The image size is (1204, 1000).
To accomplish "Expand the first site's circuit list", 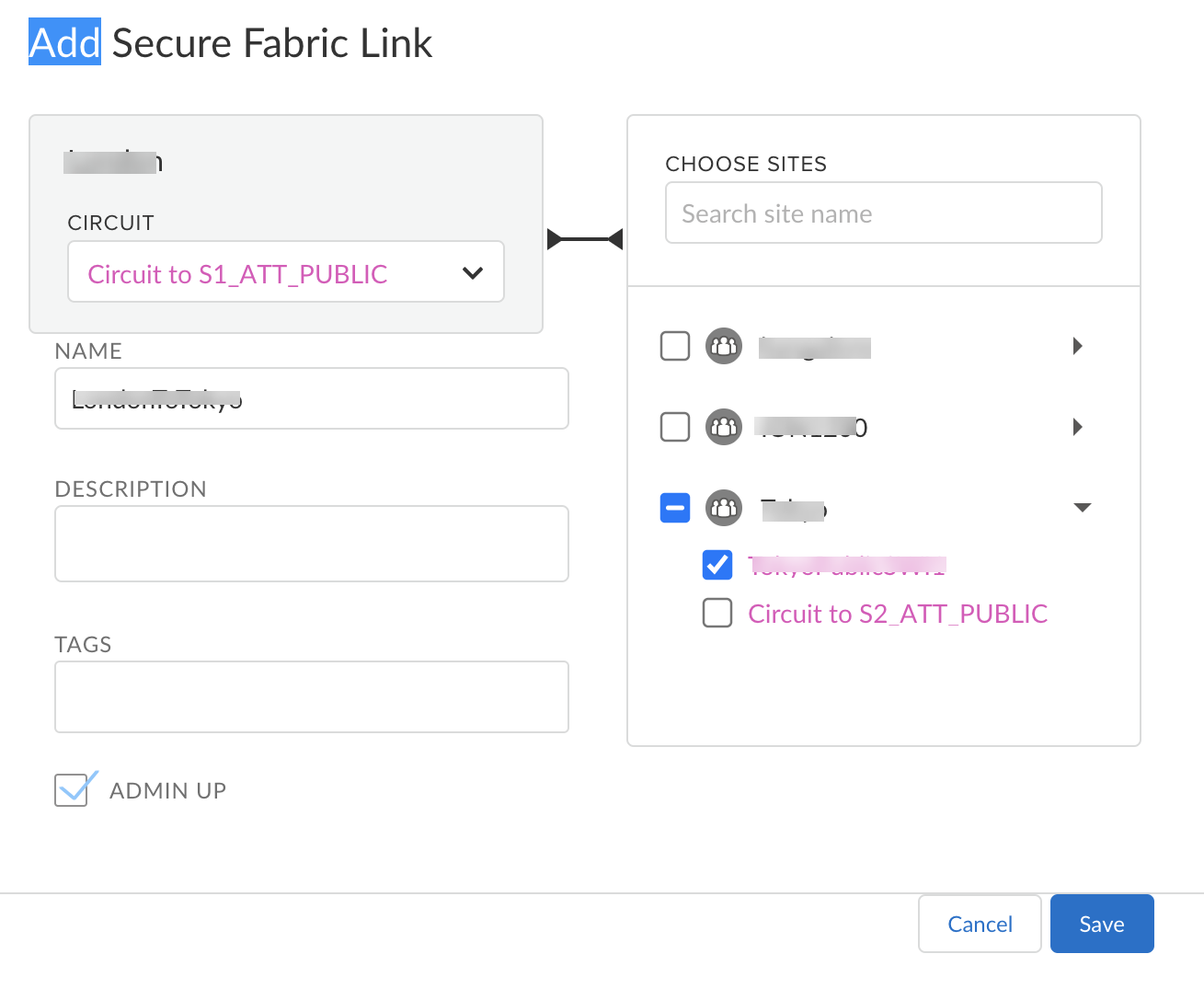I will tap(1078, 347).
